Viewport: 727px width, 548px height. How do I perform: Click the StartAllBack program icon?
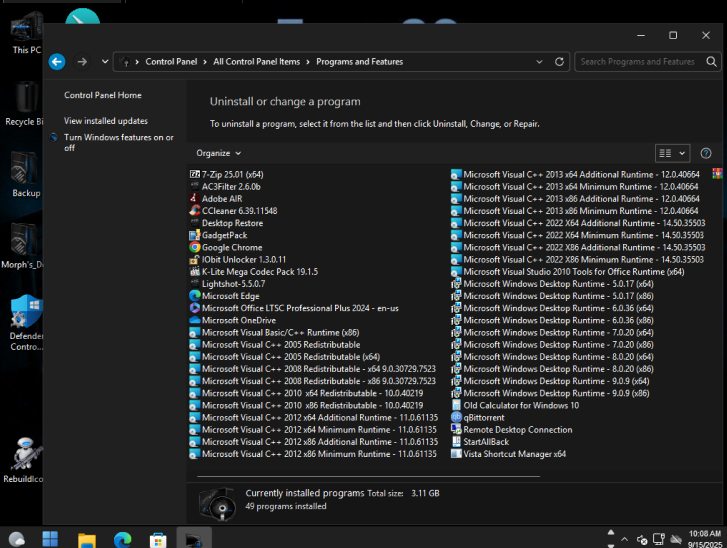[x=456, y=441]
